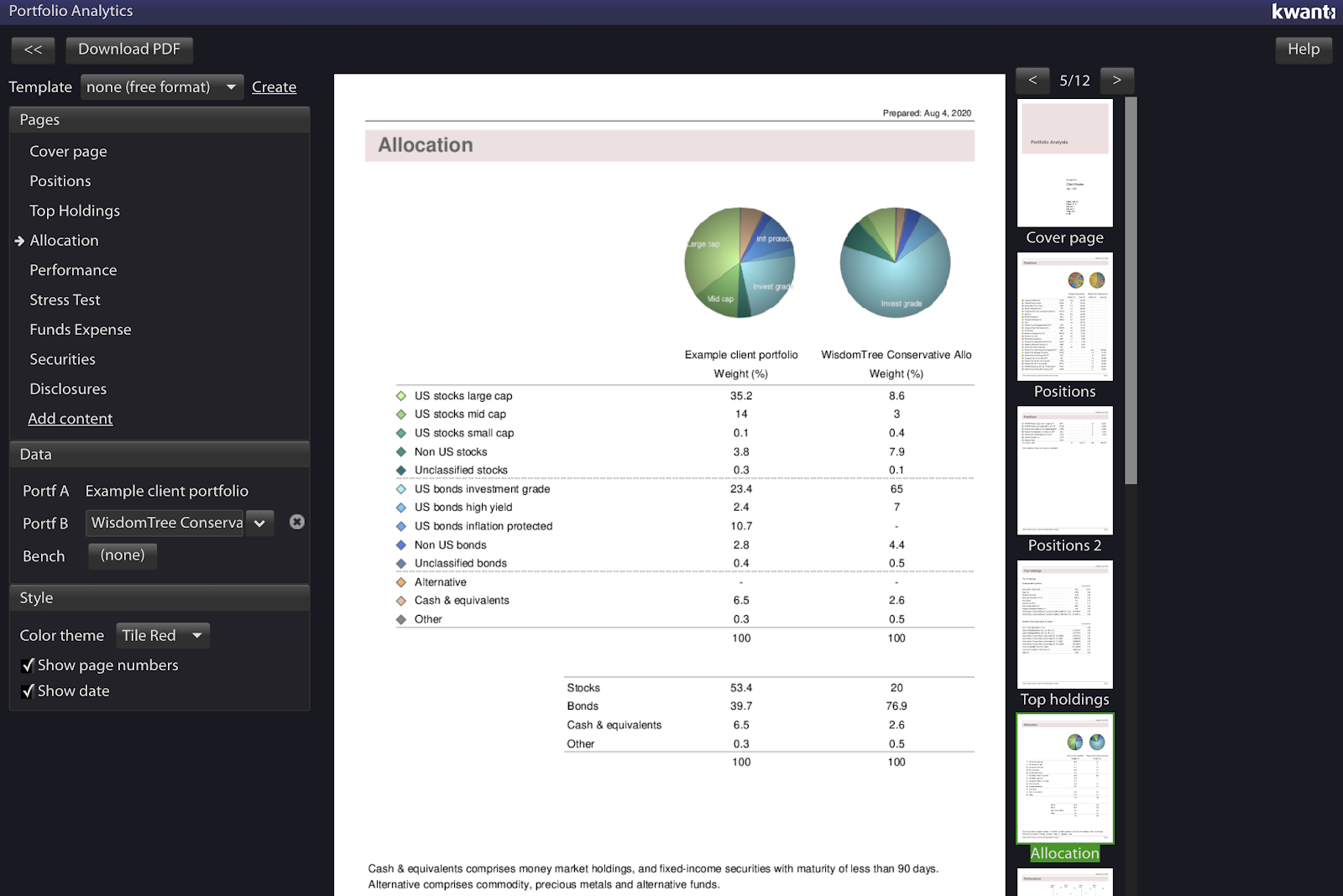Image resolution: width=1343 pixels, height=896 pixels.
Task: Click the US stocks small cap diamond marker
Action: (401, 433)
